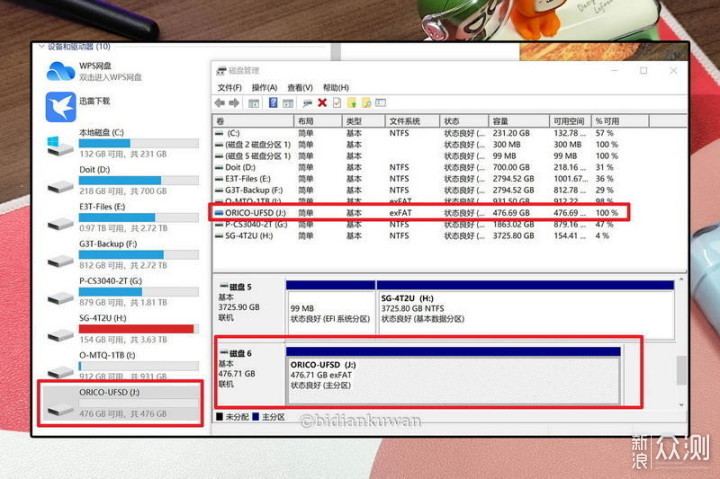
Task: Sort by 布局 column header
Action: (x=318, y=121)
